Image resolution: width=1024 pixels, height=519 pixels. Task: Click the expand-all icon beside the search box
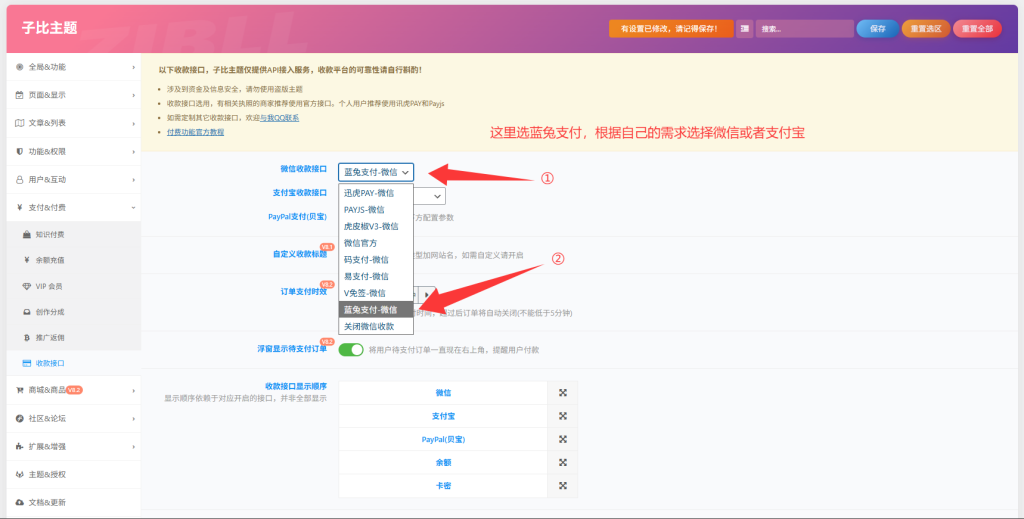coord(744,29)
